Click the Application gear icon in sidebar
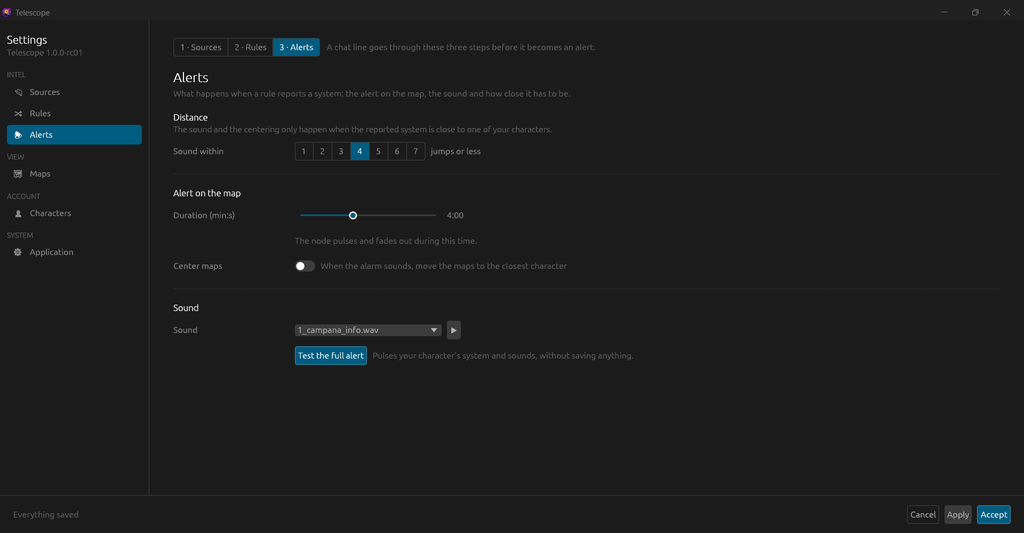This screenshot has height=533, width=1024. tap(18, 252)
